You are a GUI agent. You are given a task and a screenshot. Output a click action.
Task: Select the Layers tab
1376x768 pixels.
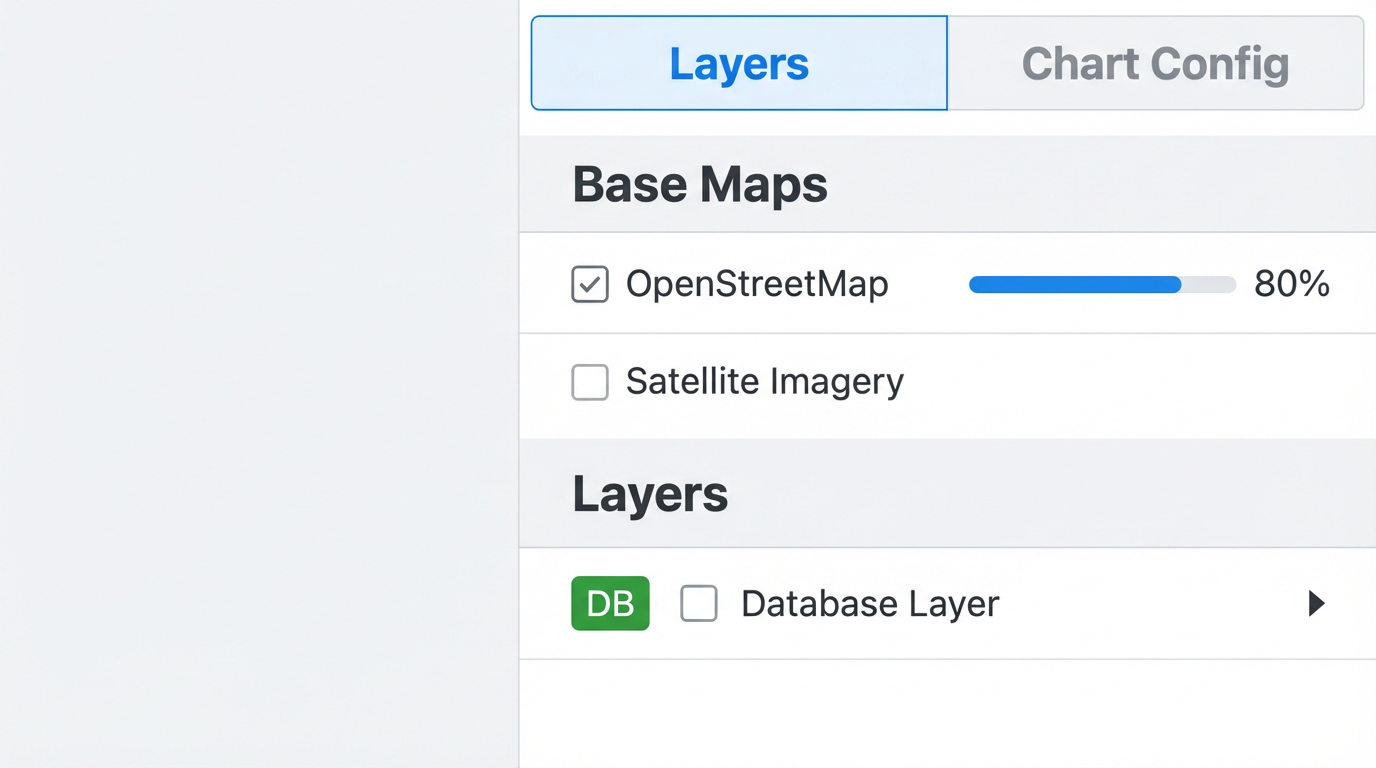click(739, 62)
